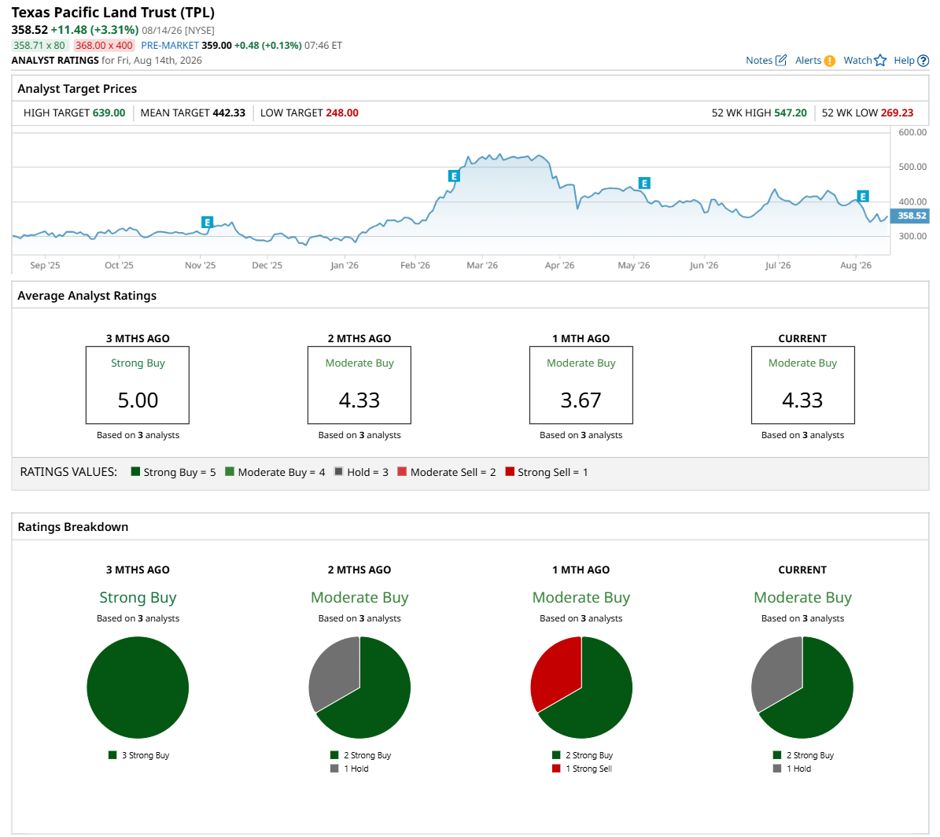Click the Strong Buy = 5 legend swatch
The width and height of the screenshot is (940, 837).
click(x=135, y=471)
